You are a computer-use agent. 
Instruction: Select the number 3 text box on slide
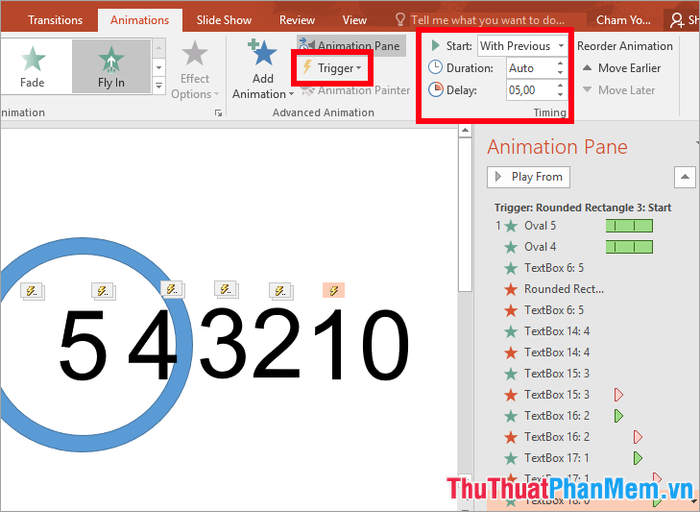click(x=223, y=344)
